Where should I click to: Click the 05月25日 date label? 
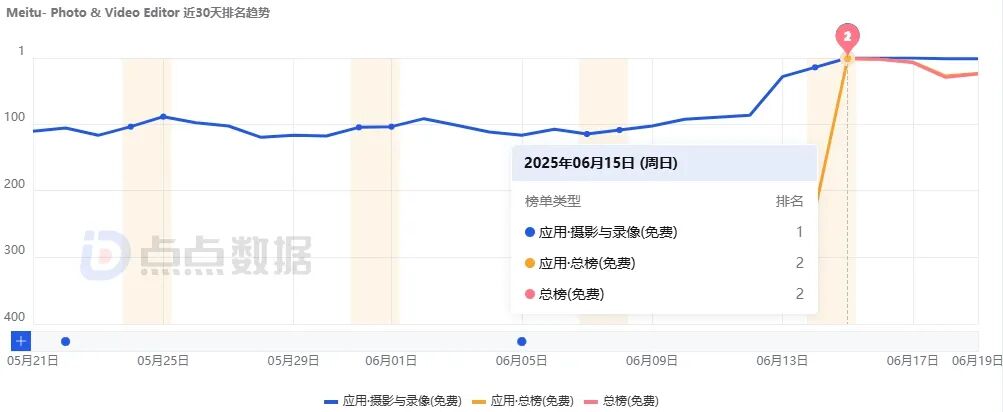(162, 361)
